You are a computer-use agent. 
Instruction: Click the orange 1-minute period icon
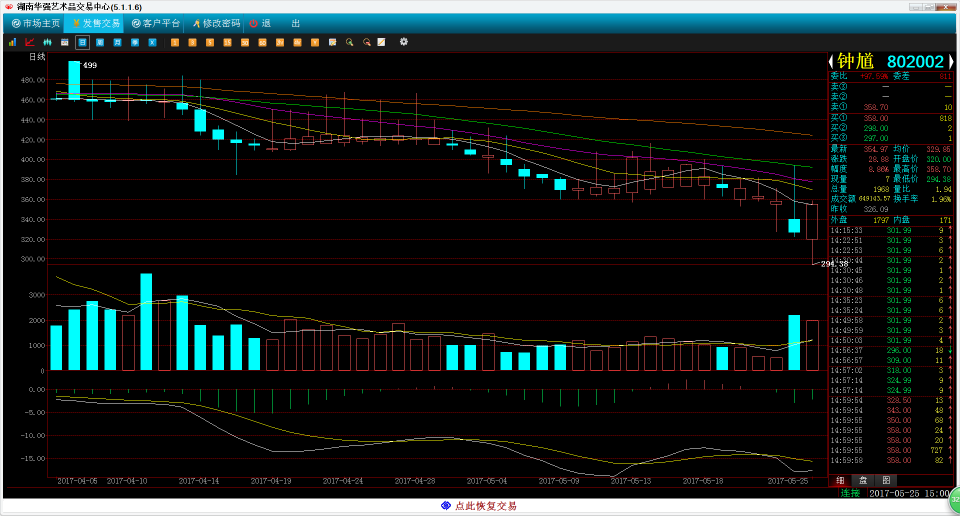[x=175, y=42]
